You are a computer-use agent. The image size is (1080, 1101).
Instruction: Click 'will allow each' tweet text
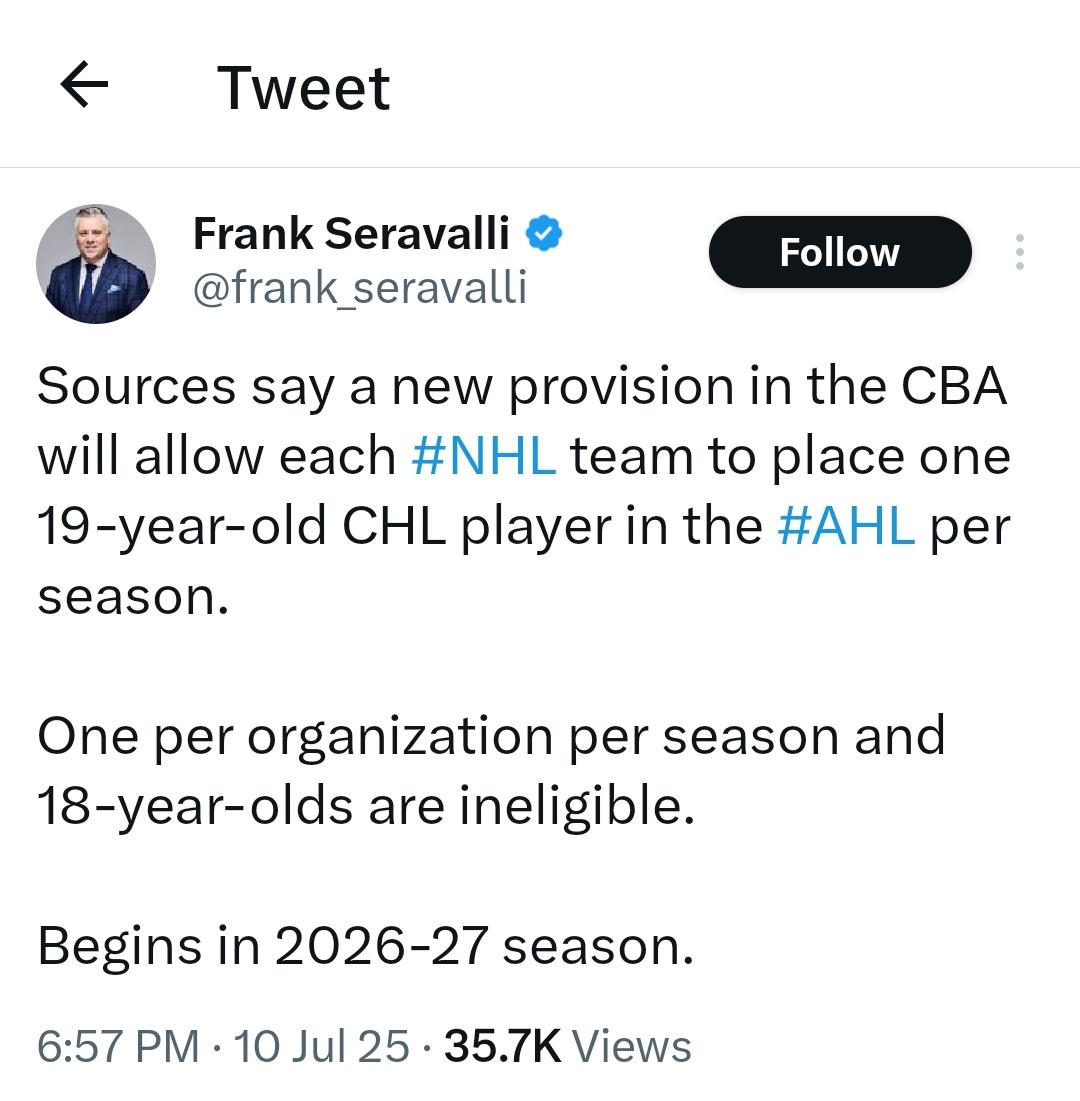(217, 456)
